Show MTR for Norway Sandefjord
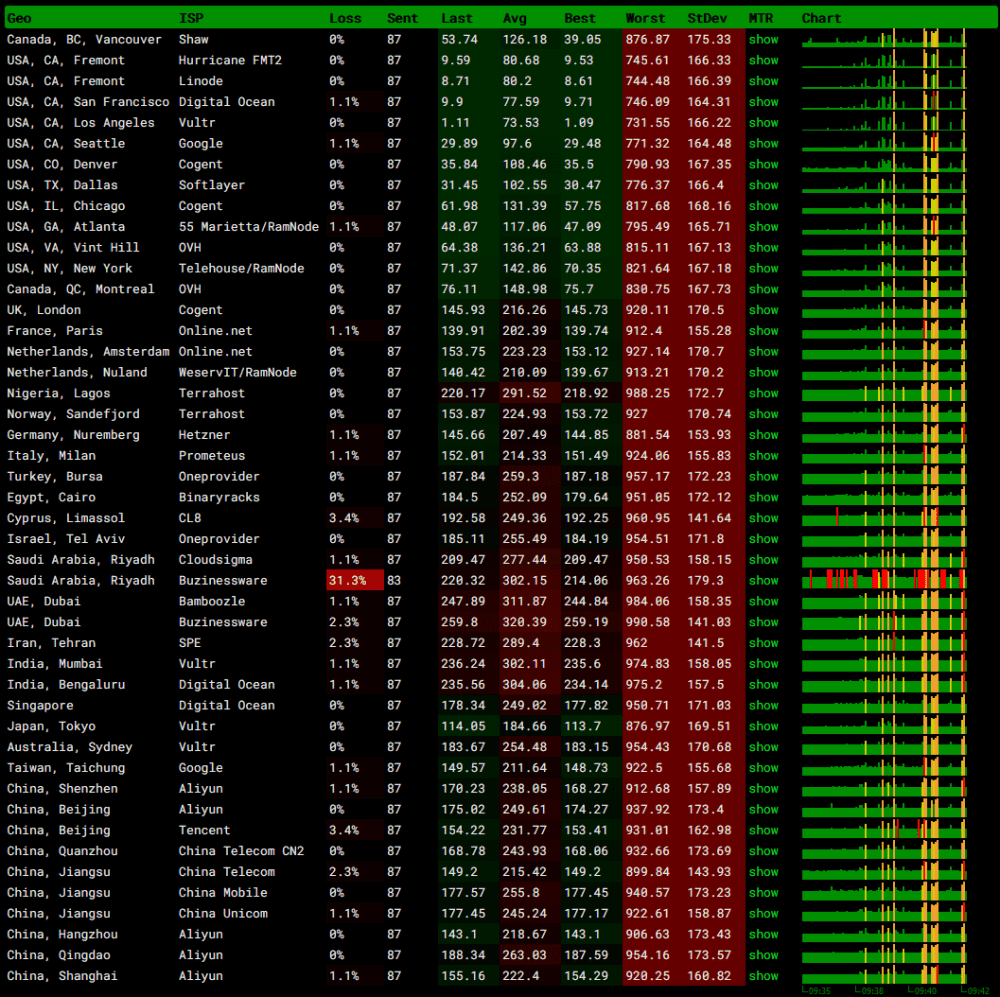The height and width of the screenshot is (997, 1000). point(763,414)
